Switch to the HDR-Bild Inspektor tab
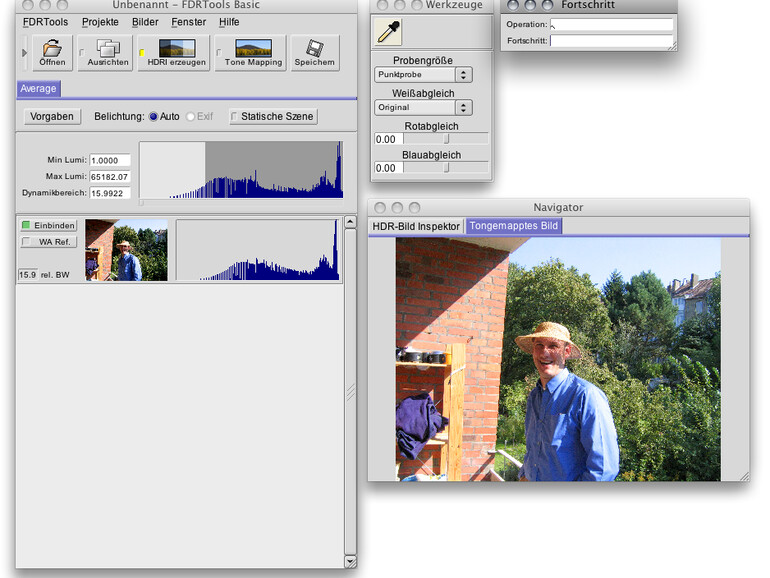 (x=416, y=226)
